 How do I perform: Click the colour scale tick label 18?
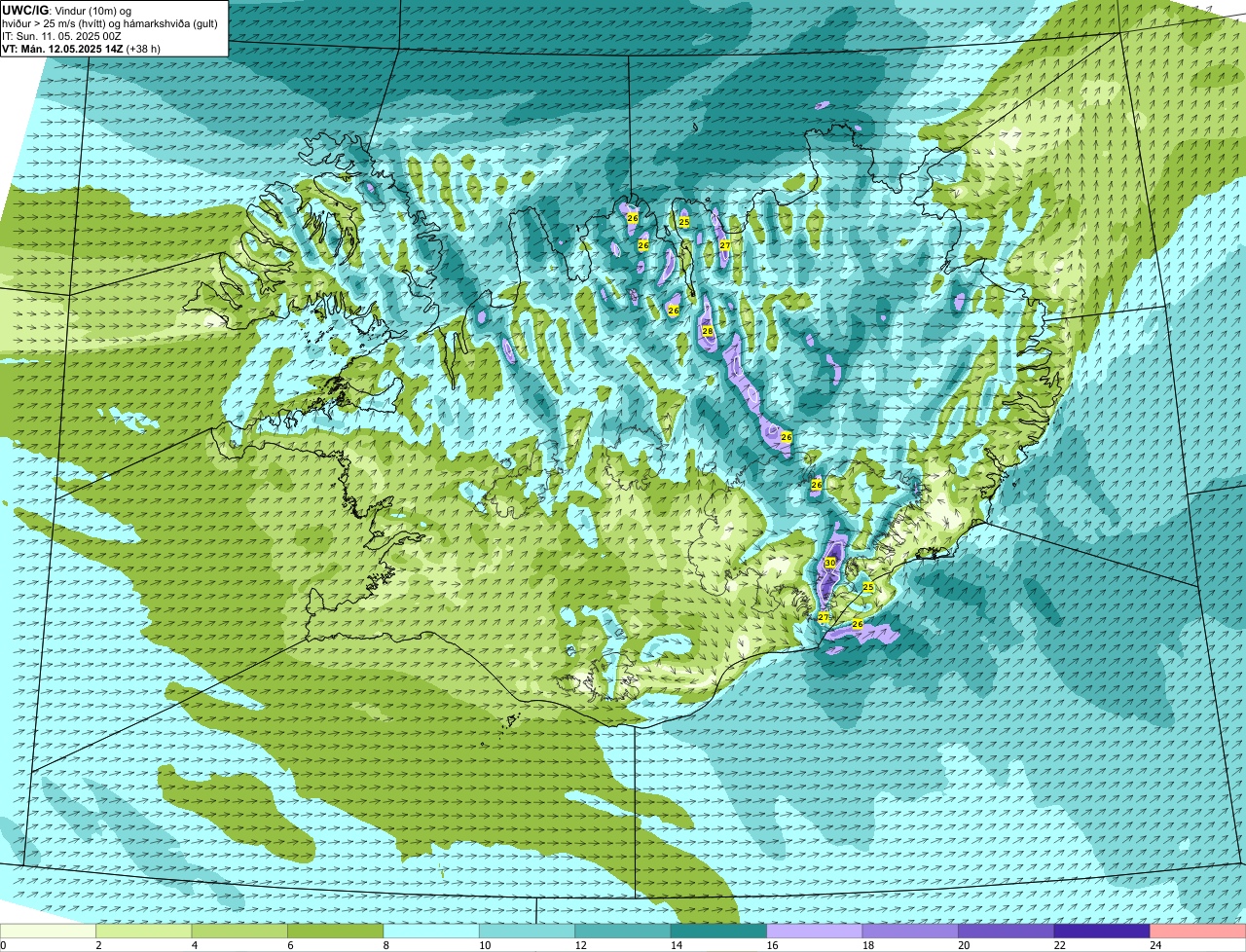[867, 945]
